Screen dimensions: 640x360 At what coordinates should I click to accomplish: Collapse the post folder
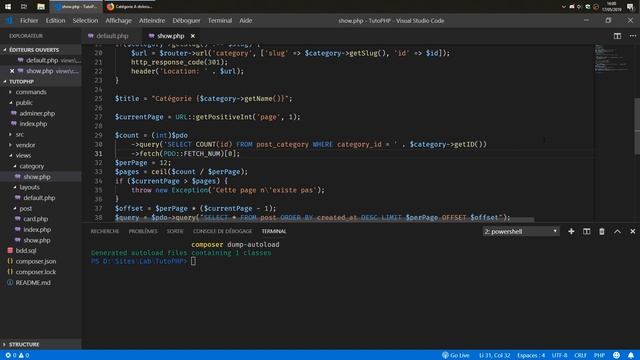point(25,209)
